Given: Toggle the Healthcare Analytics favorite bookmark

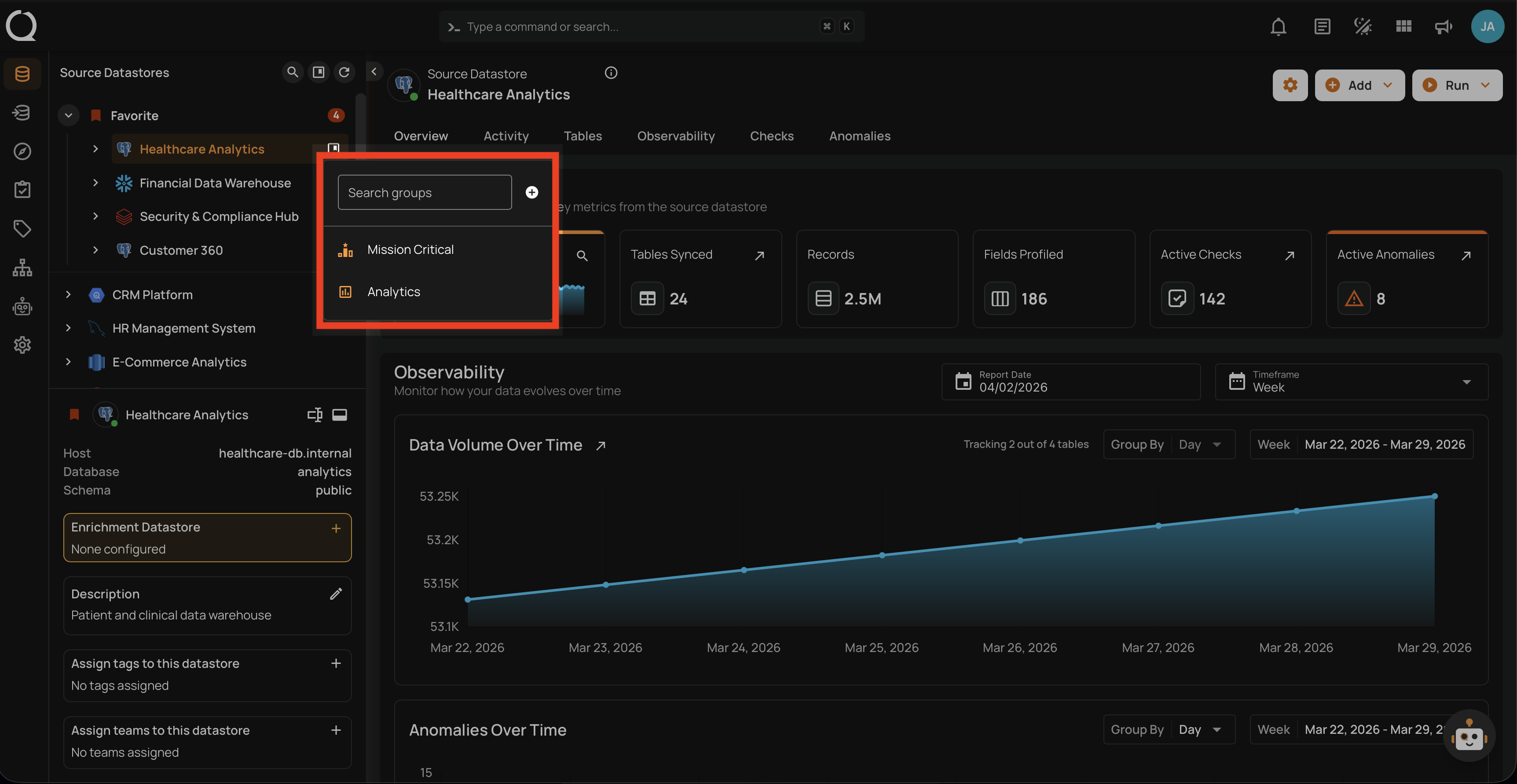Looking at the screenshot, I should (74, 415).
